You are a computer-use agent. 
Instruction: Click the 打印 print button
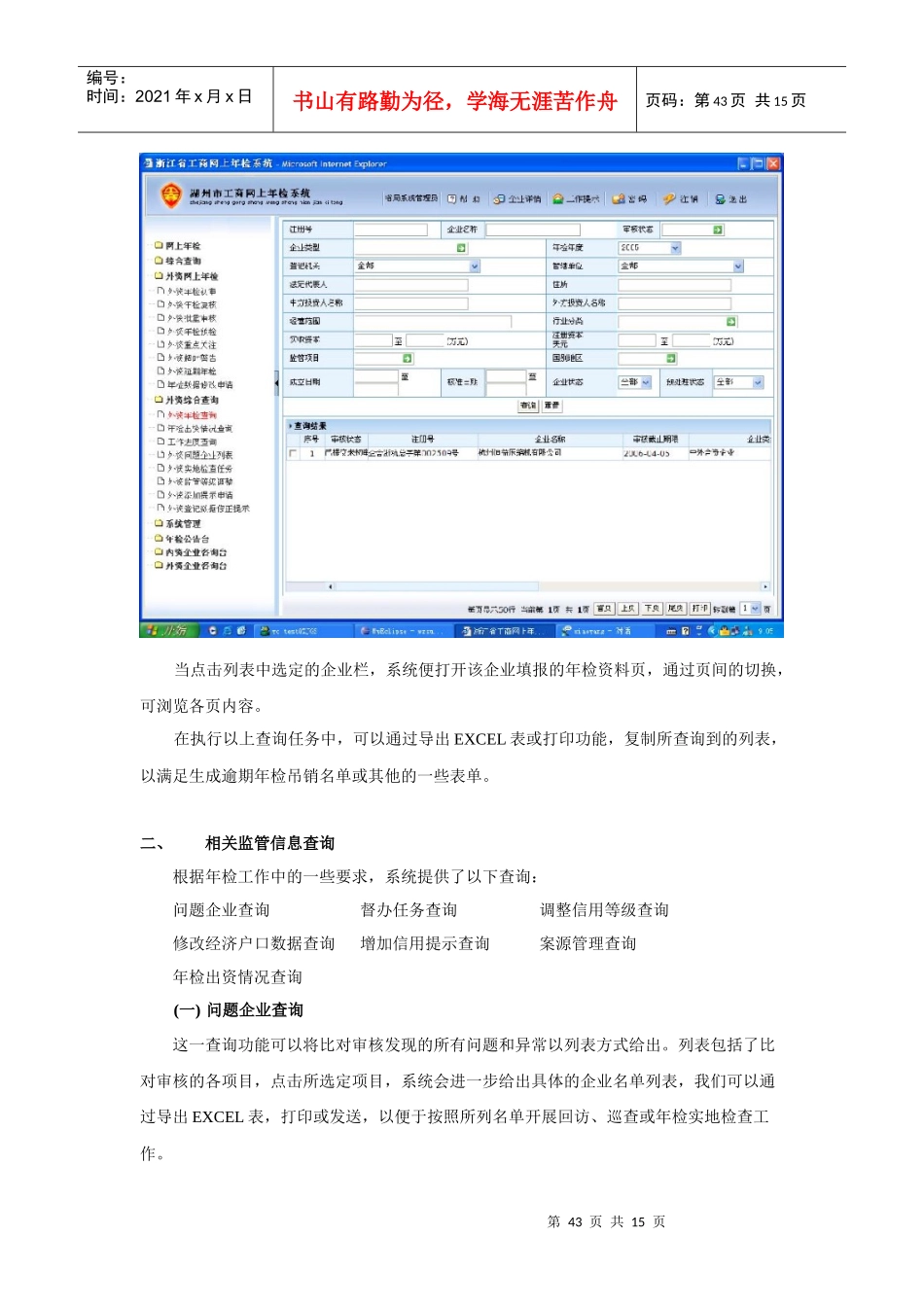click(700, 609)
